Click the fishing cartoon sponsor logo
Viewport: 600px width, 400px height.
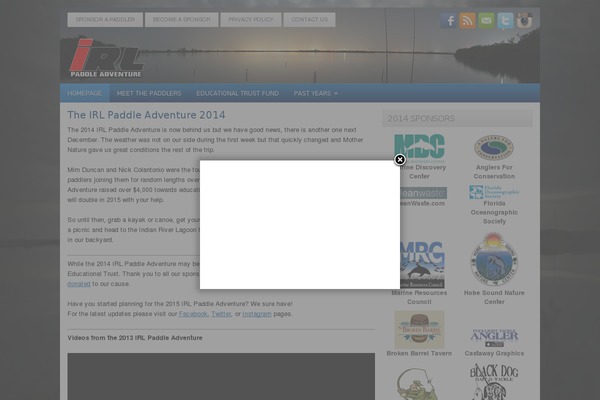coord(418,384)
